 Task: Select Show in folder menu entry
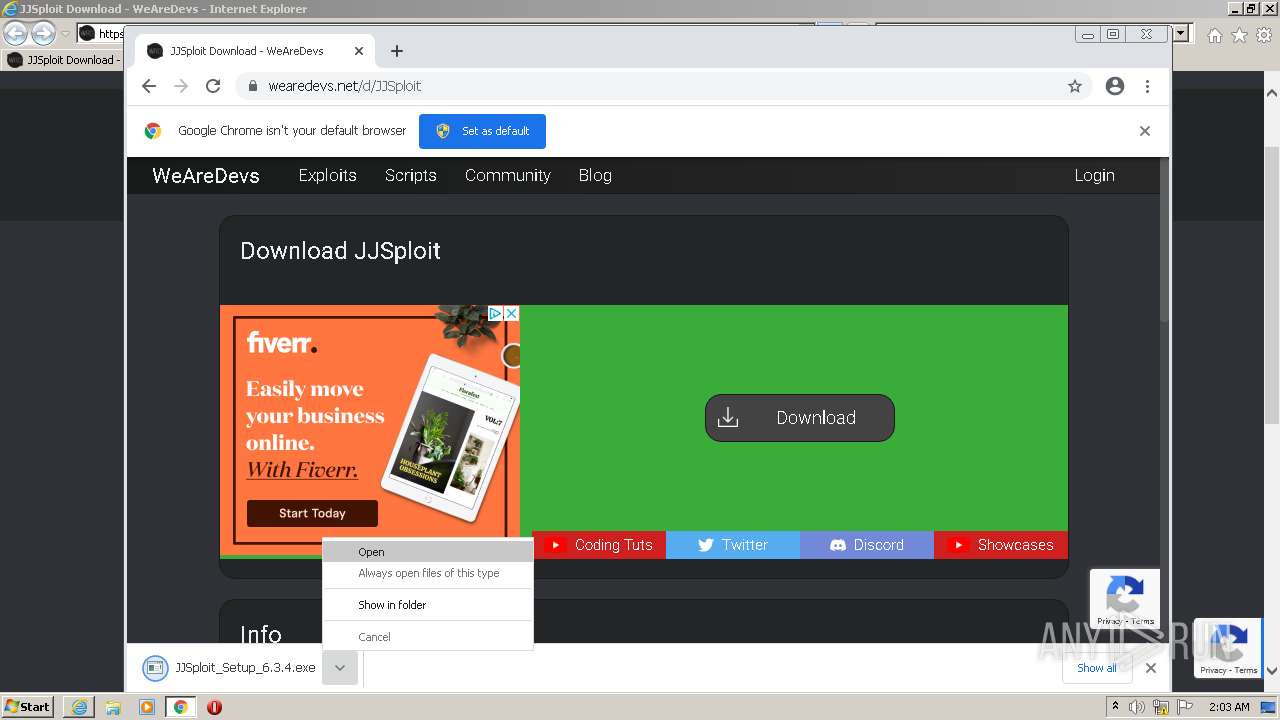point(428,605)
